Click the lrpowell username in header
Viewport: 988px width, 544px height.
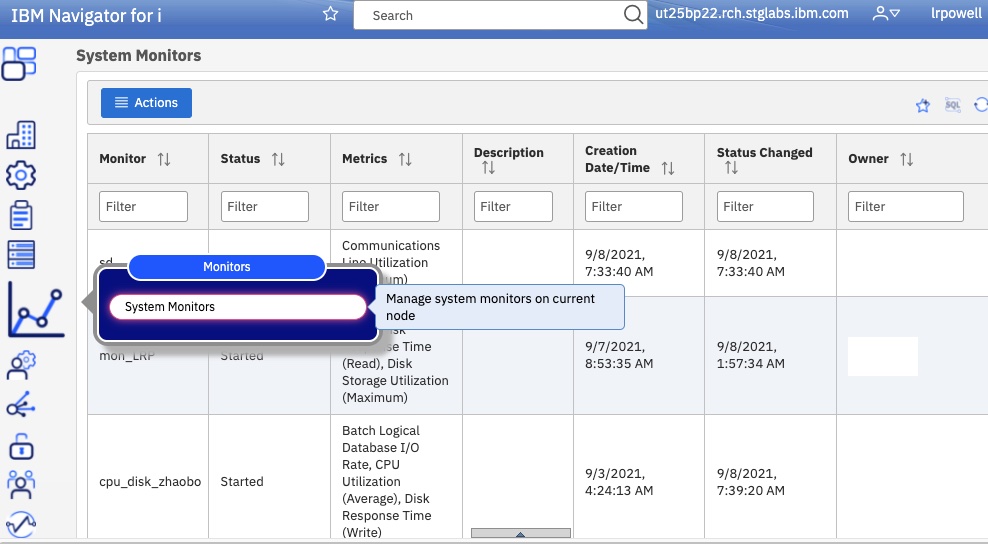coord(956,13)
